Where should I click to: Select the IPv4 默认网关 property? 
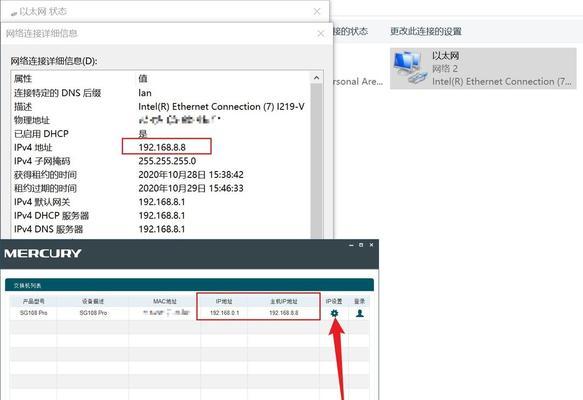coord(42,202)
